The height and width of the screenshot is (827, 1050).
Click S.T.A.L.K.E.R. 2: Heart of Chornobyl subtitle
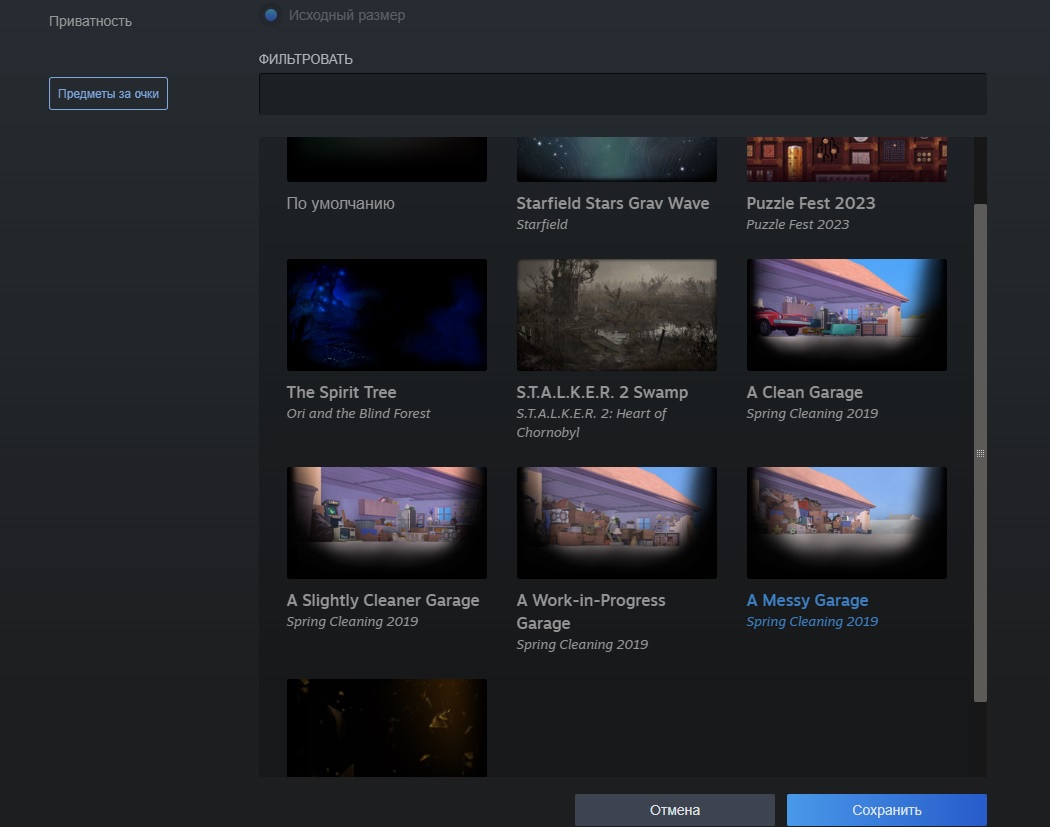pyautogui.click(x=591, y=423)
